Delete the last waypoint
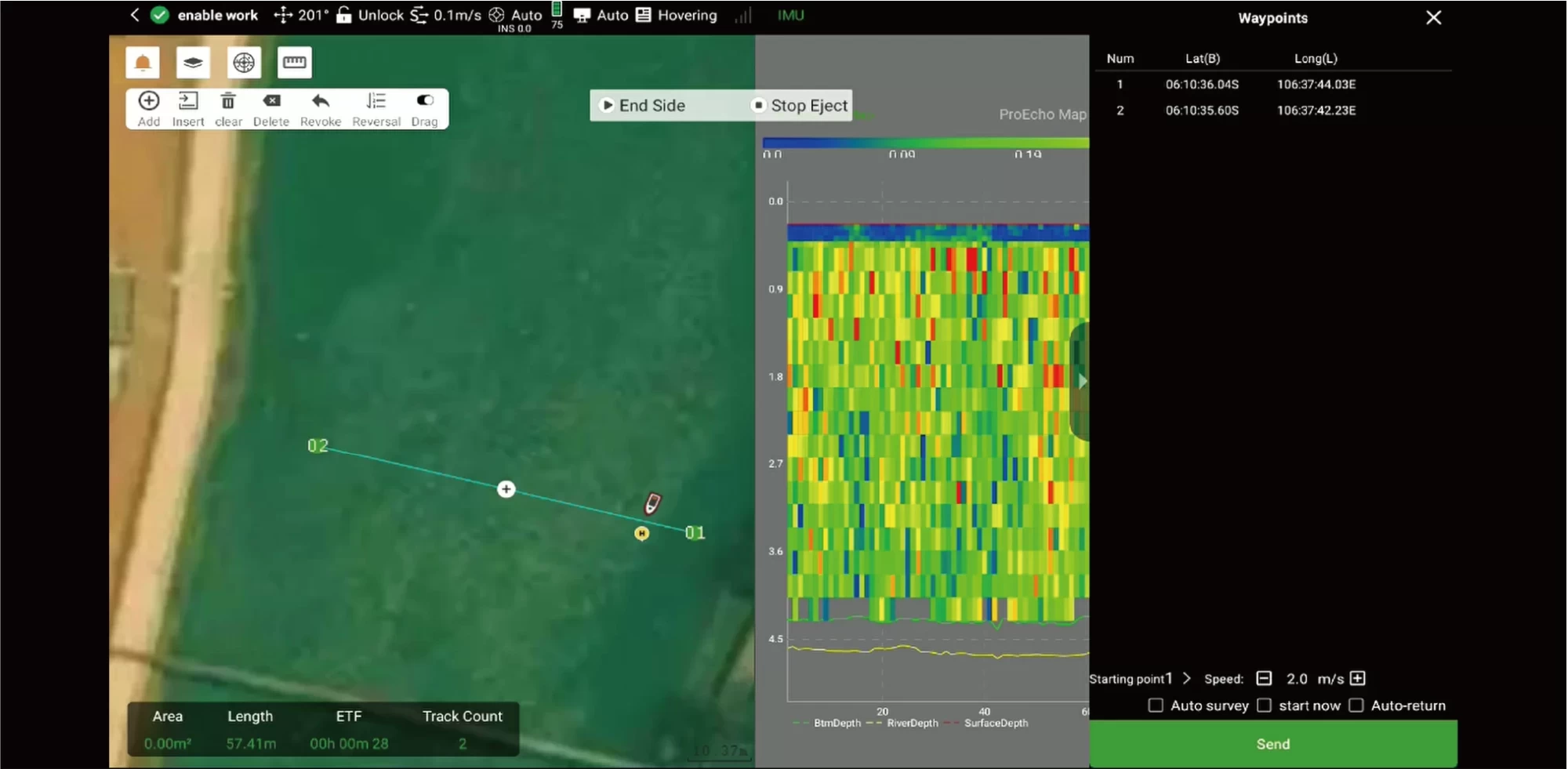The image size is (1568, 769). pos(271,109)
